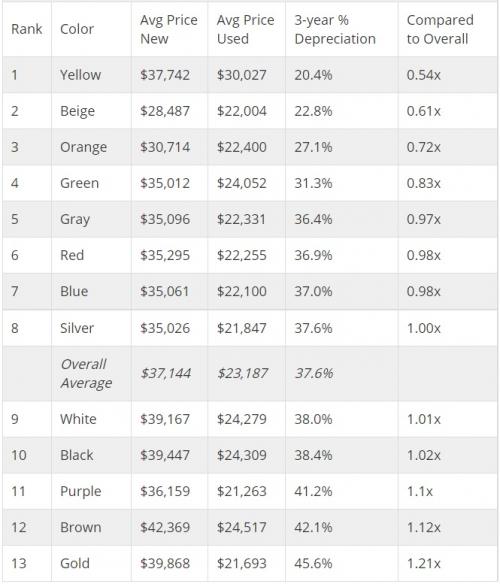Click the Beige row's $28,487 price
Viewport: 500px width, 584px height.
coord(165,111)
